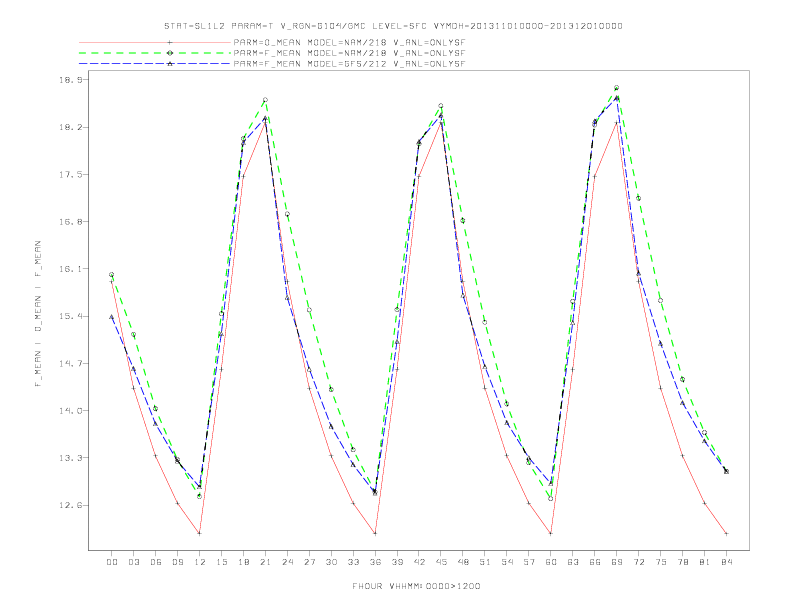Click the y-axis tick label 14.0
This screenshot has height=612, width=792.
coord(72,411)
